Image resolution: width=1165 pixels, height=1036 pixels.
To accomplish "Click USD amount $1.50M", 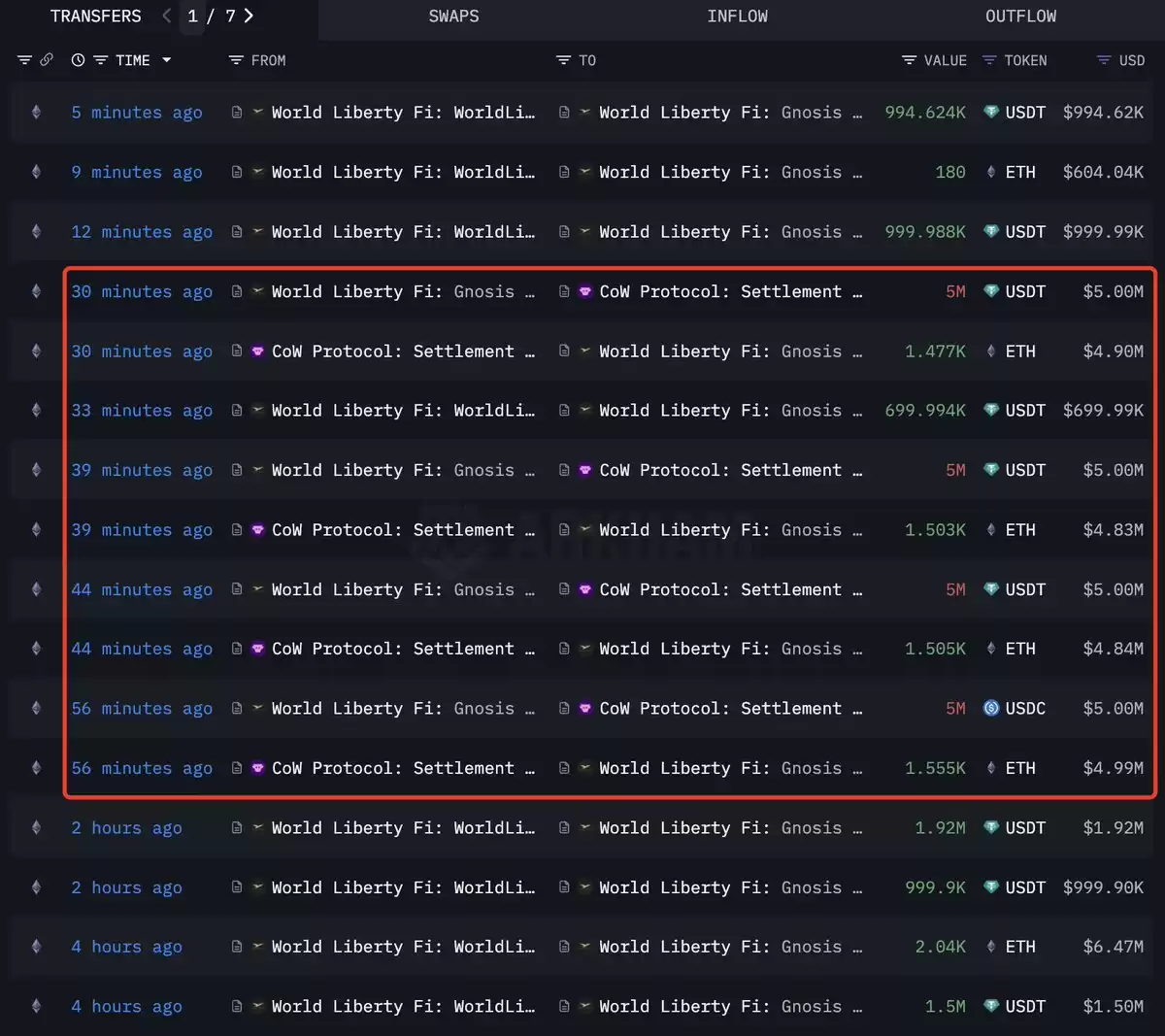I will point(1114,1007).
